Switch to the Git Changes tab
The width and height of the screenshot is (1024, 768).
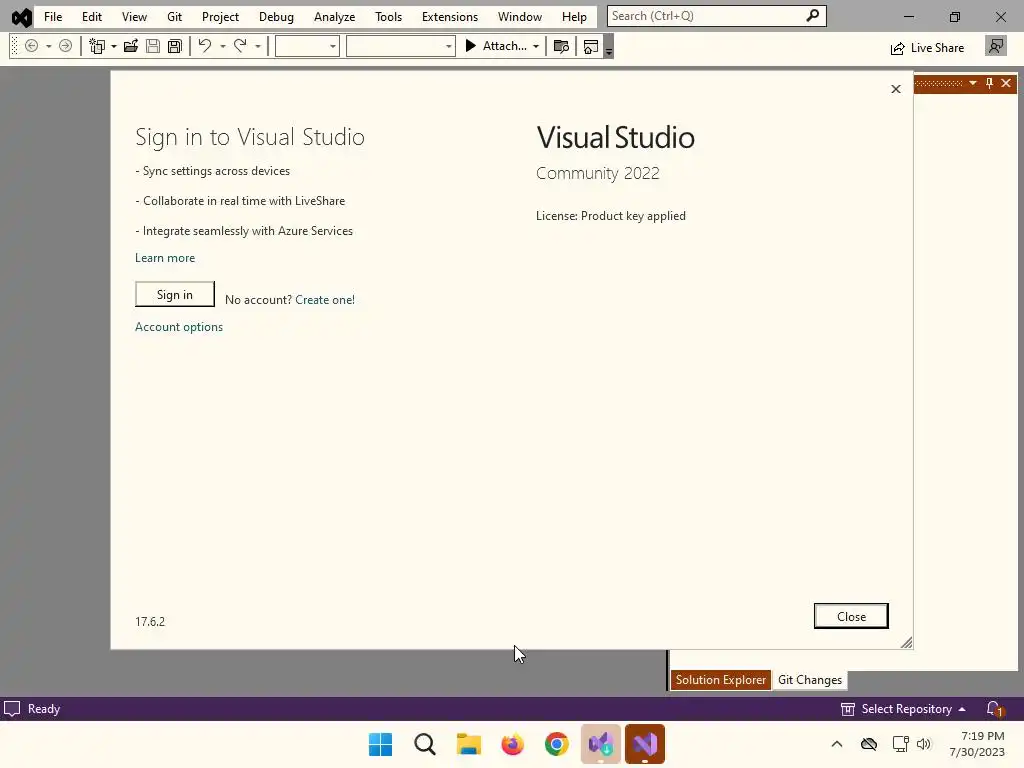[810, 680]
